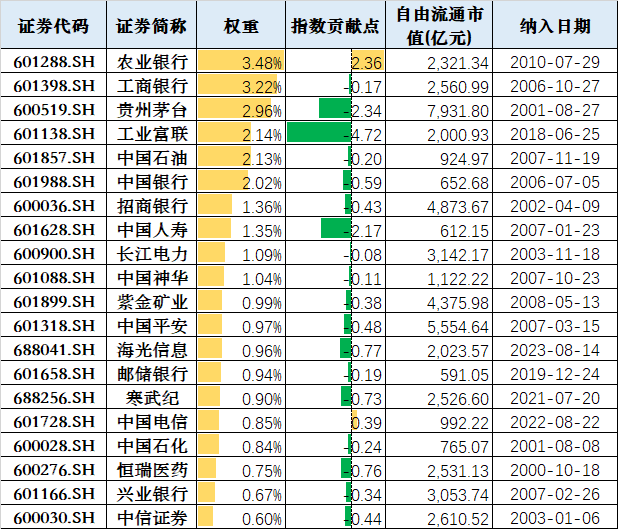The image size is (618, 529).
Task: Click the 中国银行 name cell
Action: [151, 181]
